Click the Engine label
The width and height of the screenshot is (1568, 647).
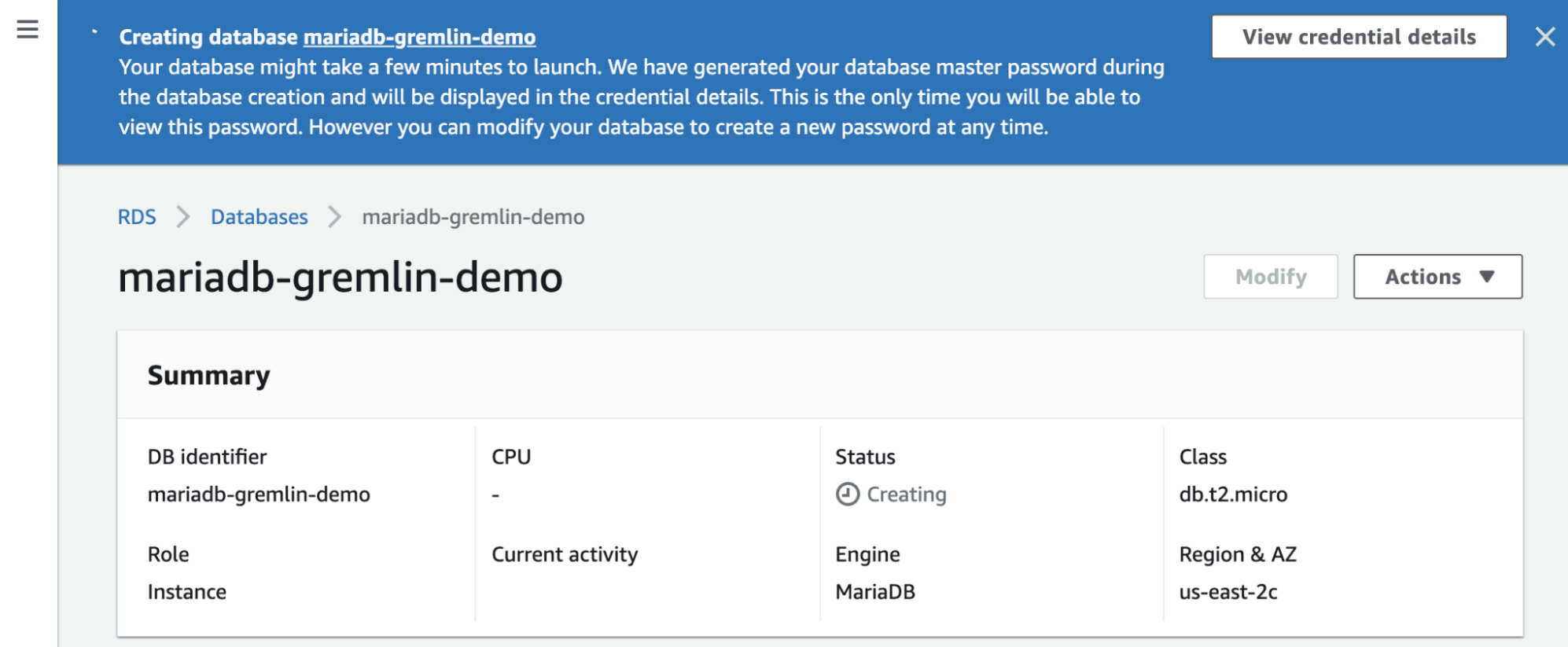coord(867,554)
